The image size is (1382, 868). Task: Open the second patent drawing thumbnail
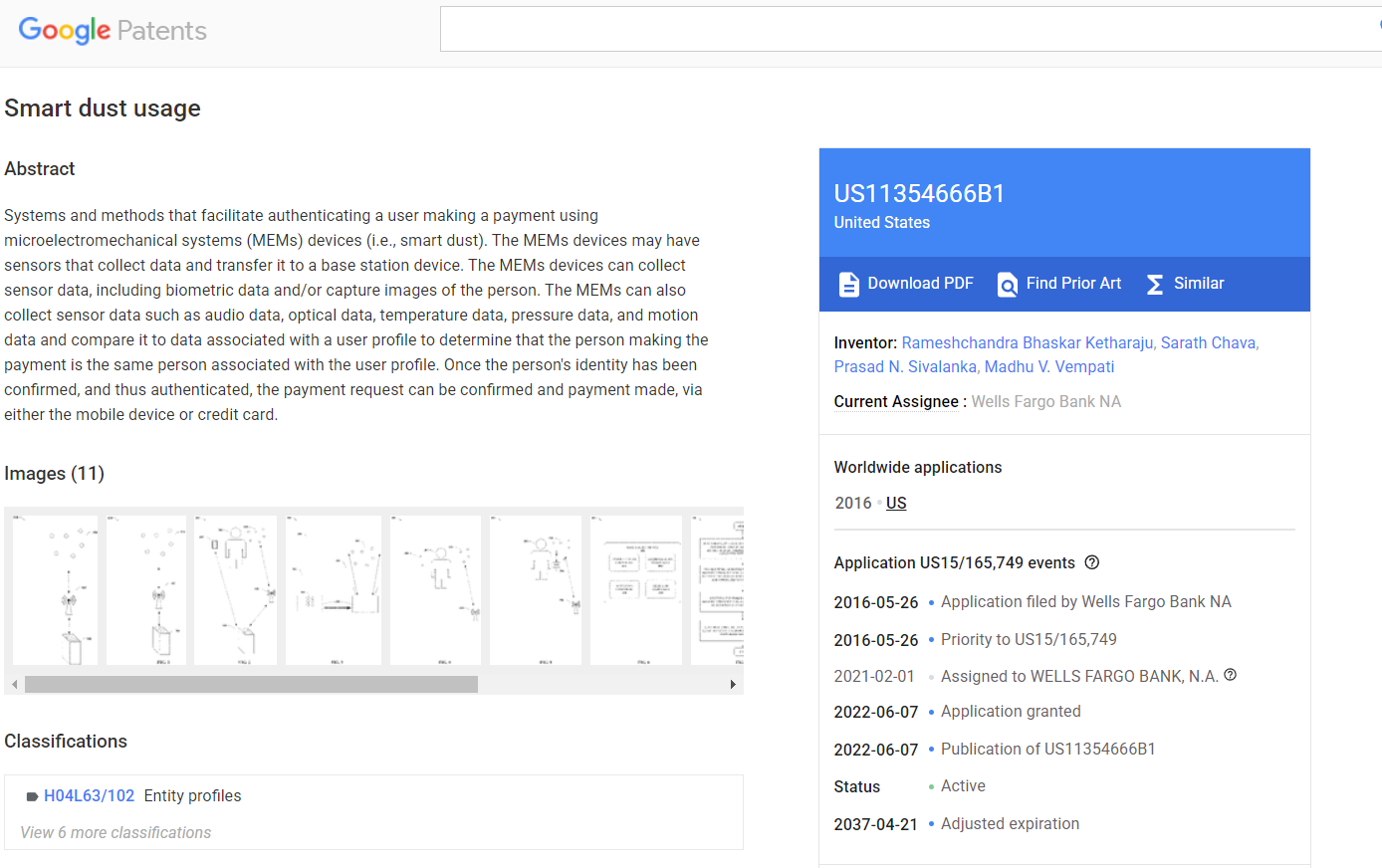click(x=146, y=589)
